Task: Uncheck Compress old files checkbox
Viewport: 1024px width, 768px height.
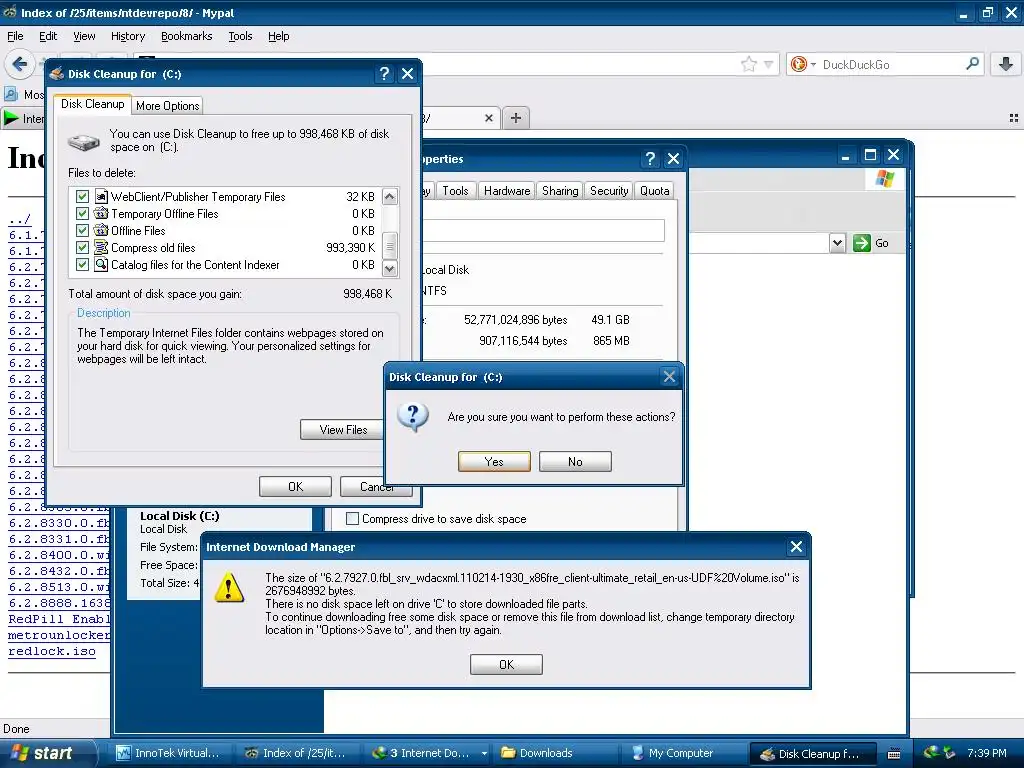Action: 82,247
